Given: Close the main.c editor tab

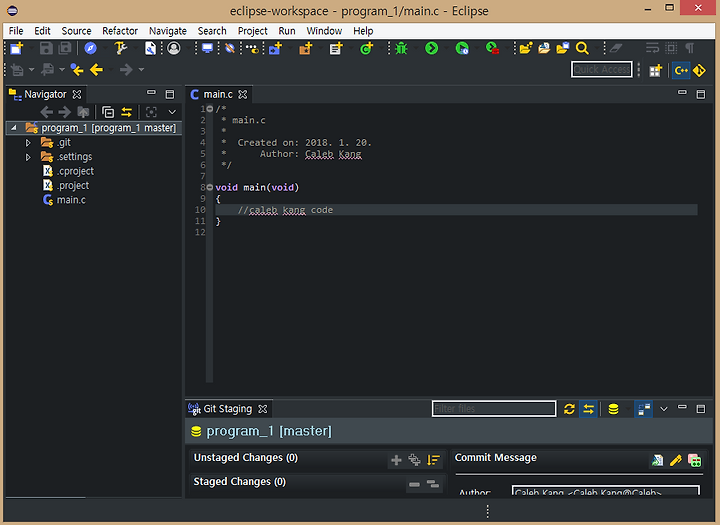Looking at the screenshot, I should [243, 94].
